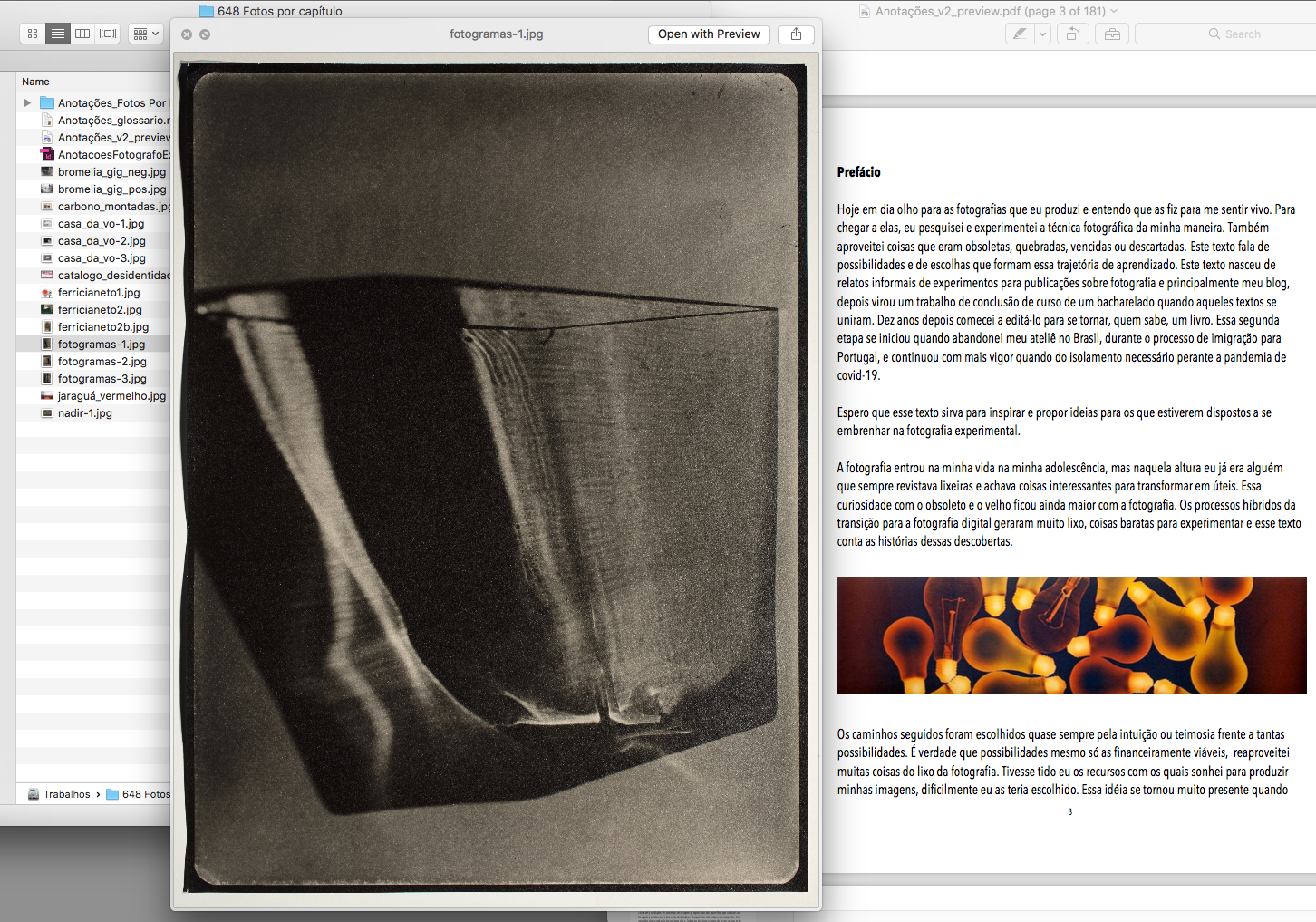Switch Finder to icon view

click(33, 34)
